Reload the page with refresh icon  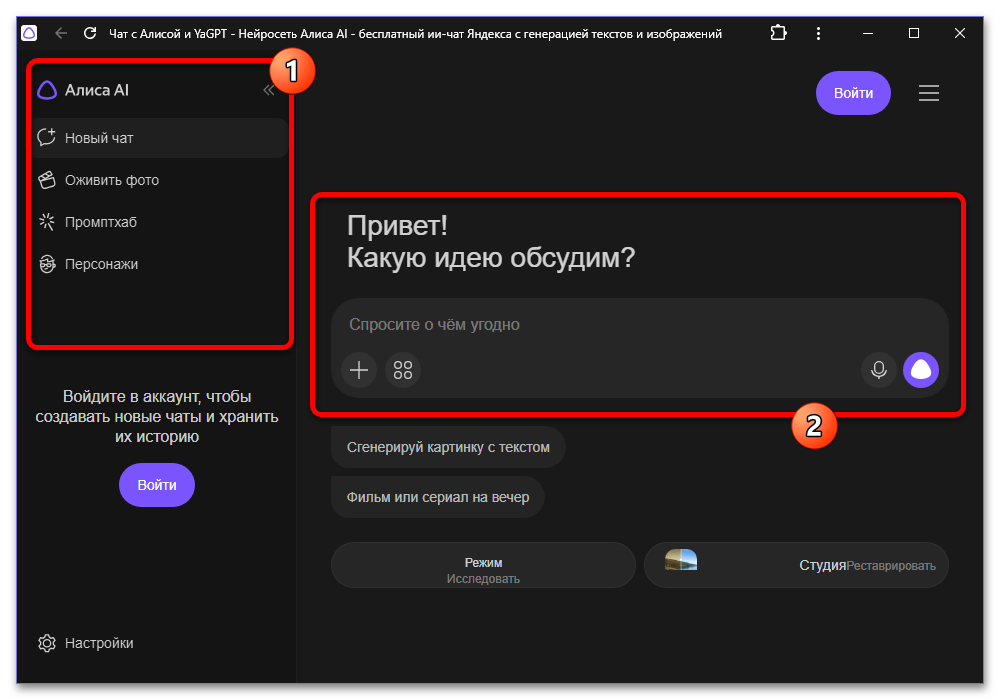(x=90, y=33)
